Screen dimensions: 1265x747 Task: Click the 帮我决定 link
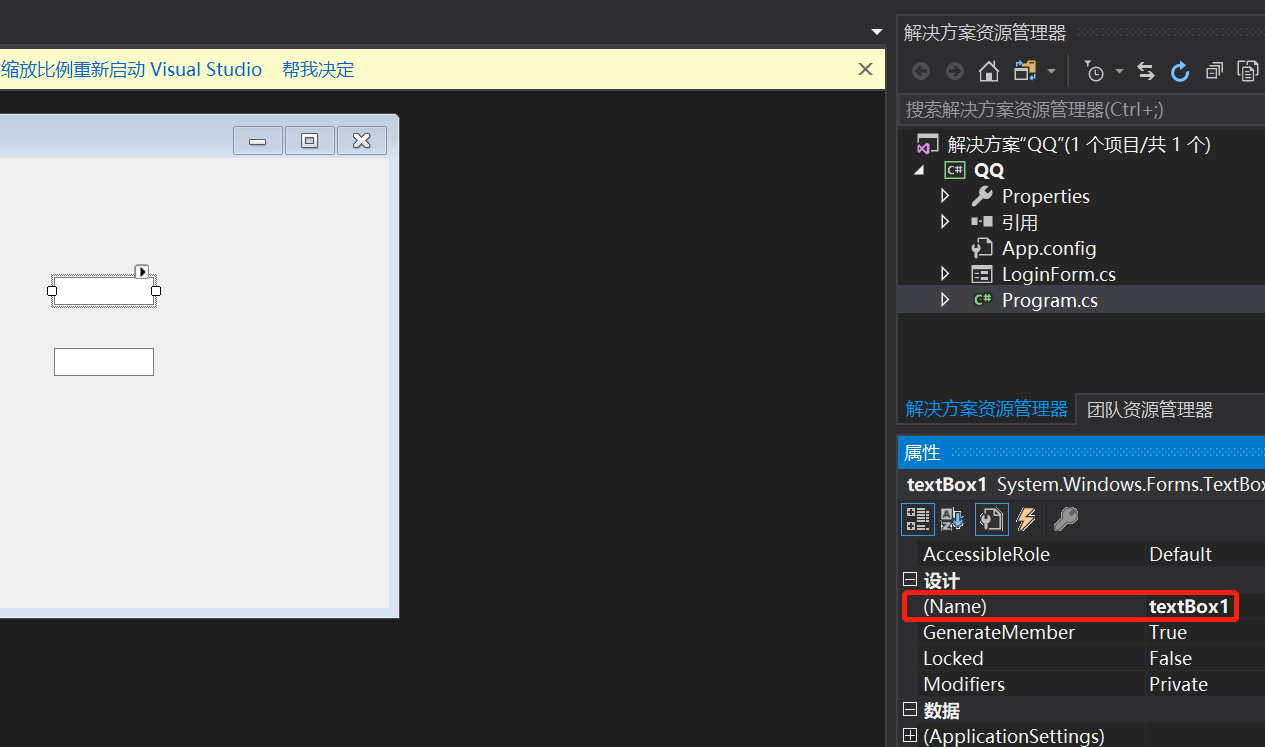pos(318,69)
